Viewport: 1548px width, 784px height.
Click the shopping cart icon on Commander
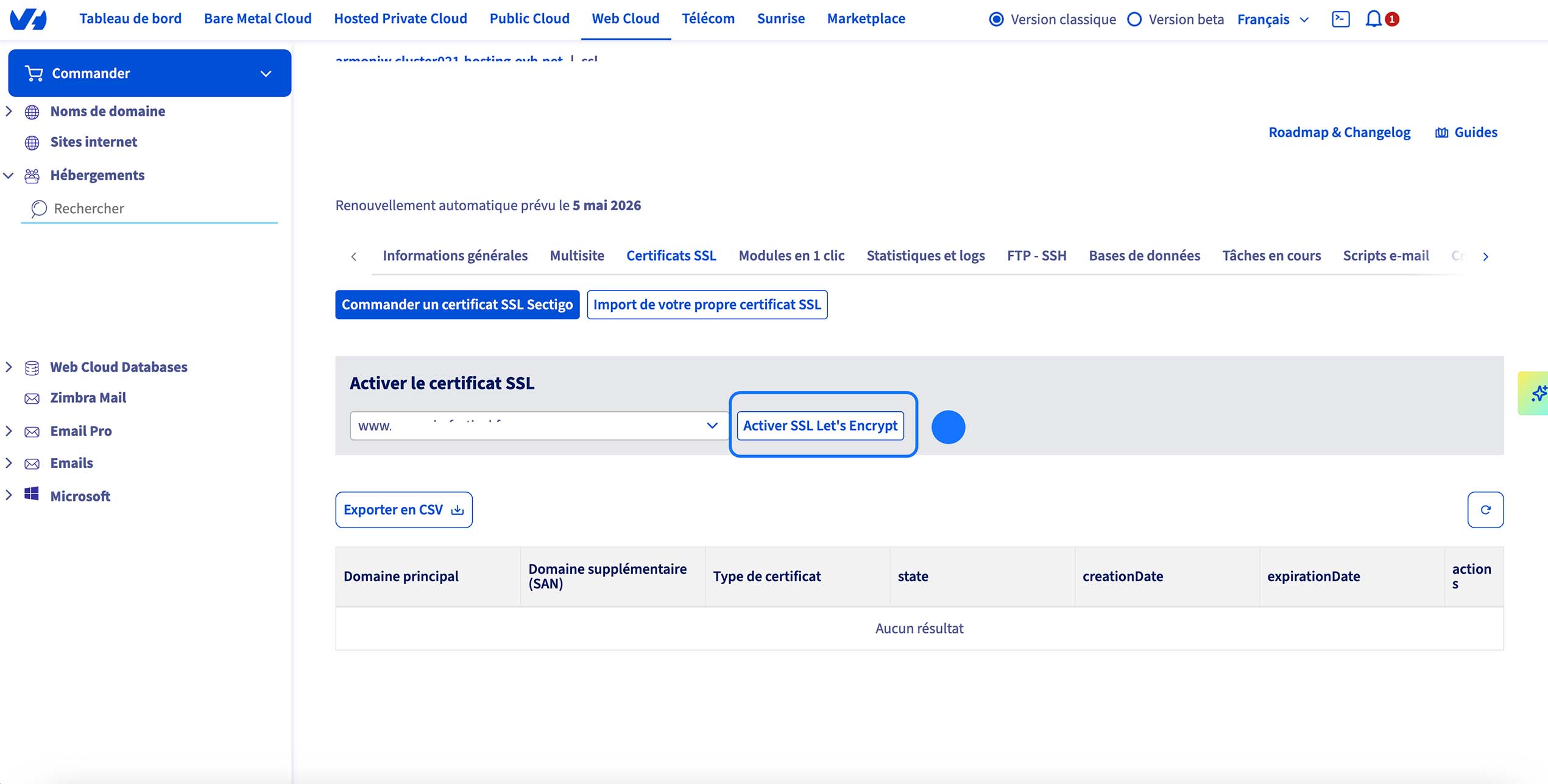coord(33,73)
